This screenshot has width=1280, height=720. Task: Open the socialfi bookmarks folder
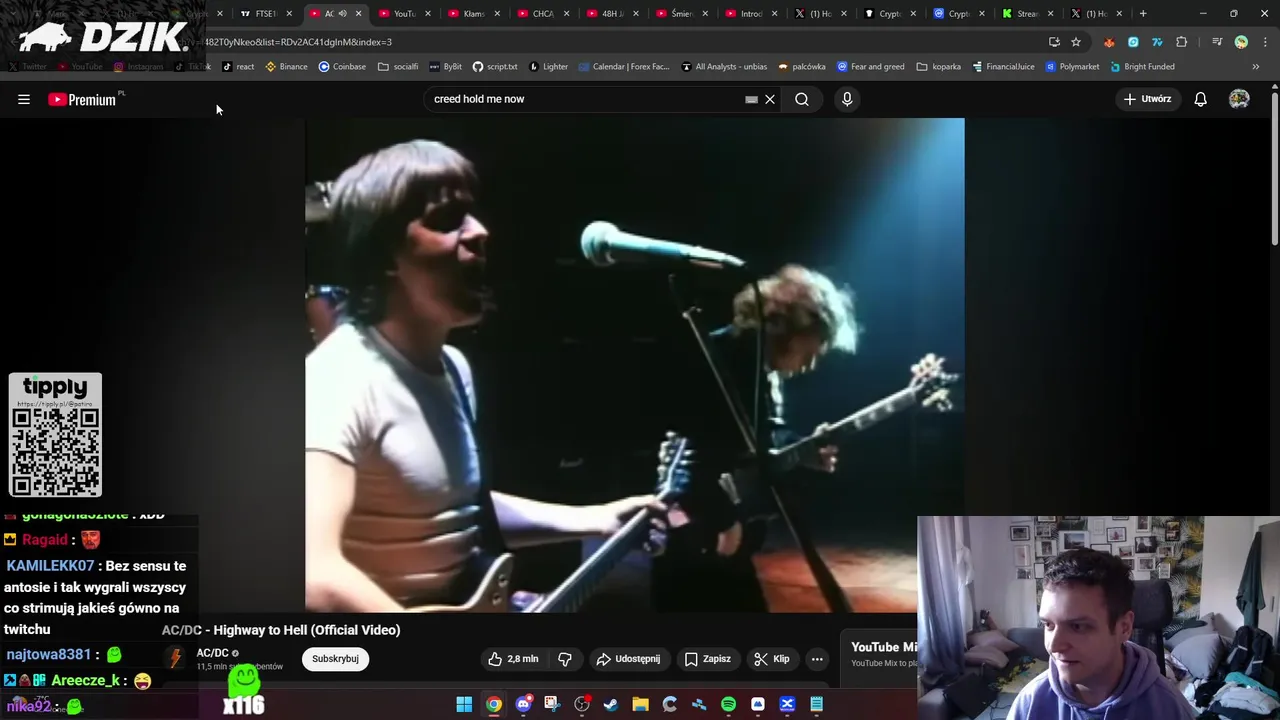398,67
